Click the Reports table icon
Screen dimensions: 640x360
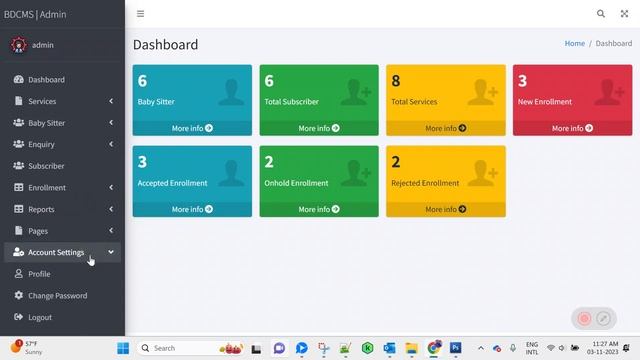(18, 209)
